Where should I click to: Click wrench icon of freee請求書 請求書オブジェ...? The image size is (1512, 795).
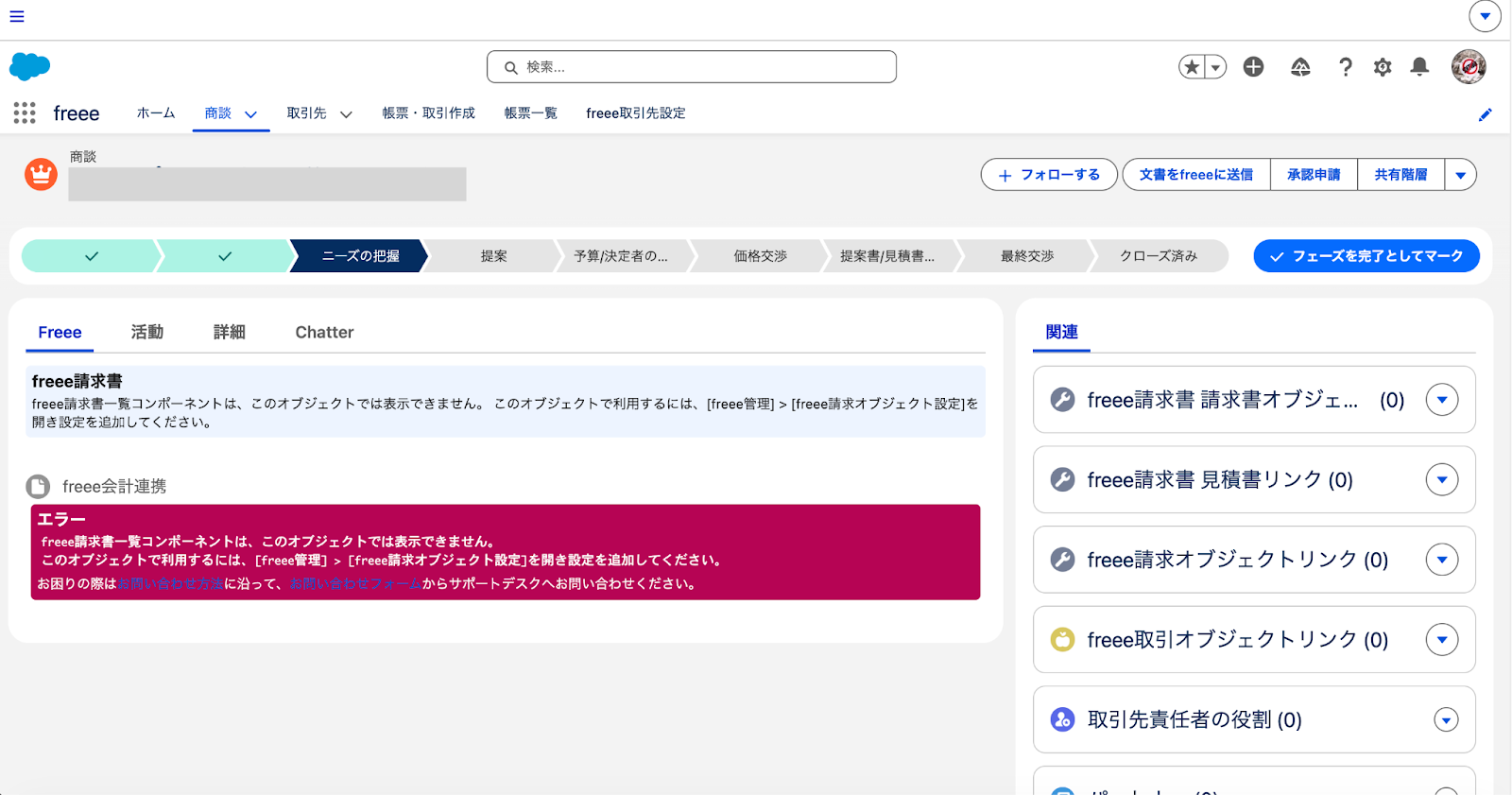pyautogui.click(x=1063, y=400)
